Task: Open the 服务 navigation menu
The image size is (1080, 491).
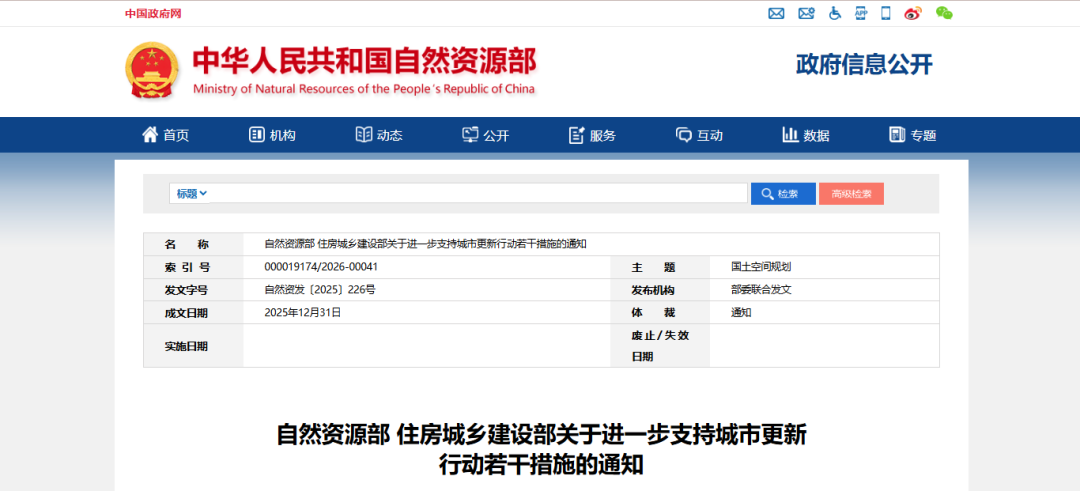Action: click(592, 135)
